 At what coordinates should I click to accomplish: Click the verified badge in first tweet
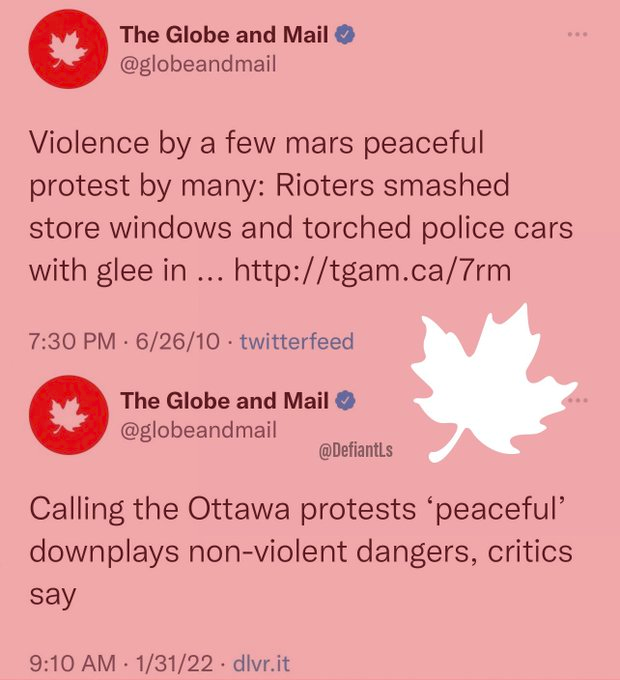tap(346, 35)
